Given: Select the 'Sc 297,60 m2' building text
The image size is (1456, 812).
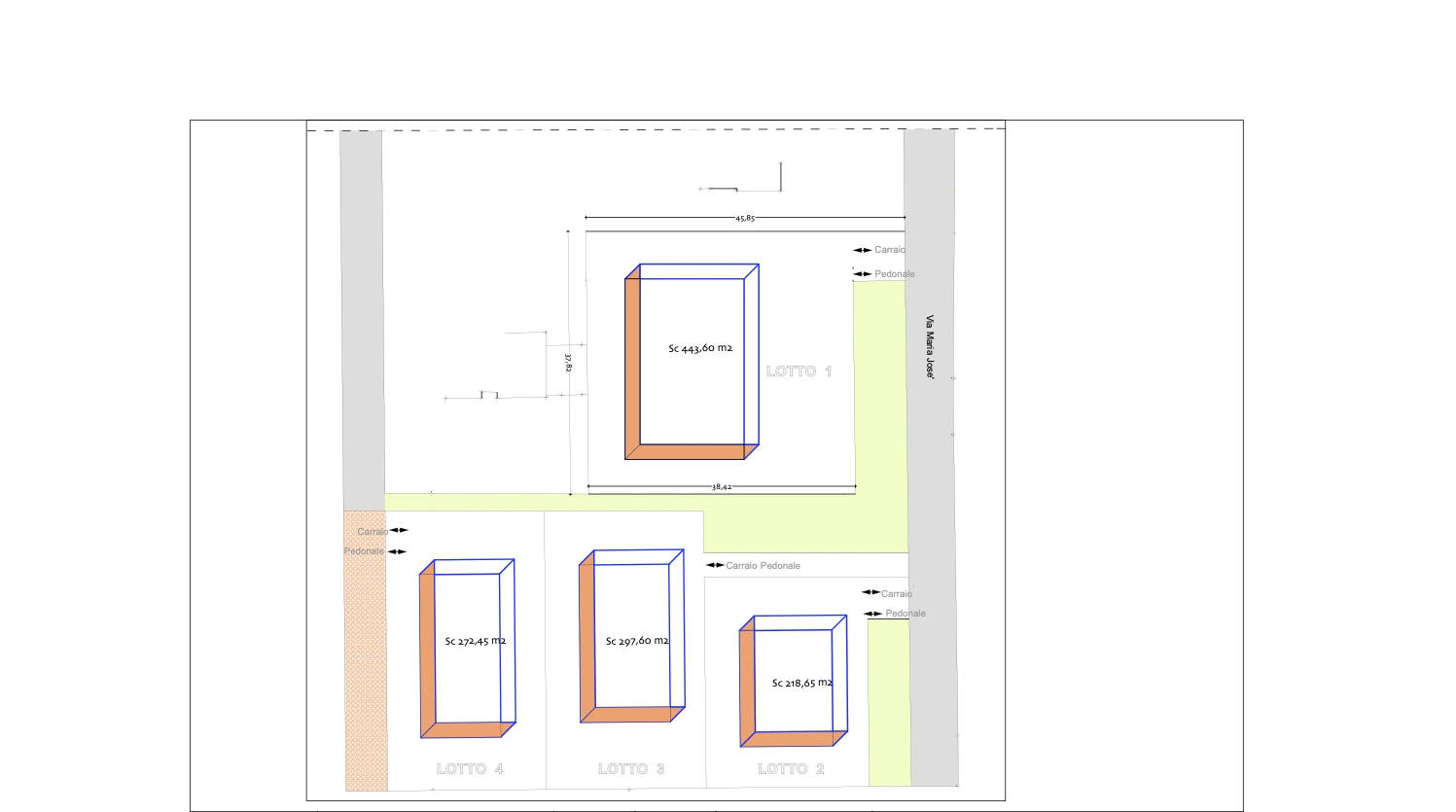Looking at the screenshot, I should click(x=637, y=642).
